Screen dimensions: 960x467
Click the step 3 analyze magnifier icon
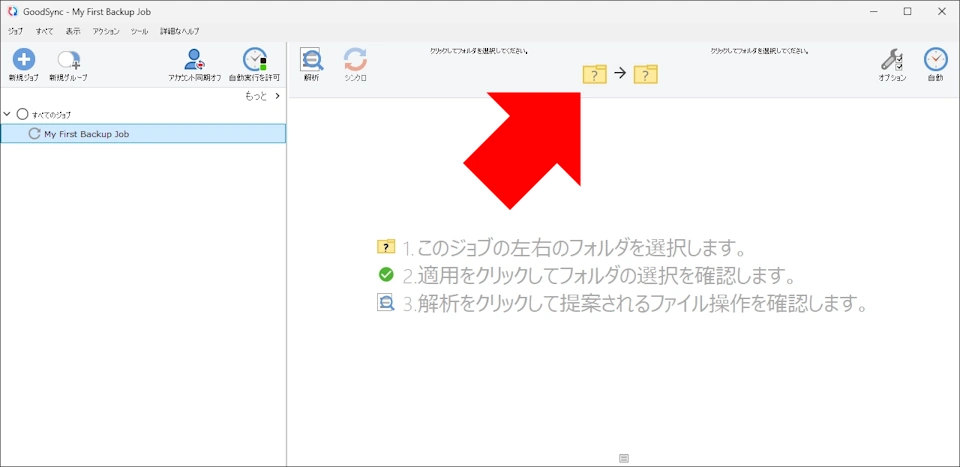point(386,303)
